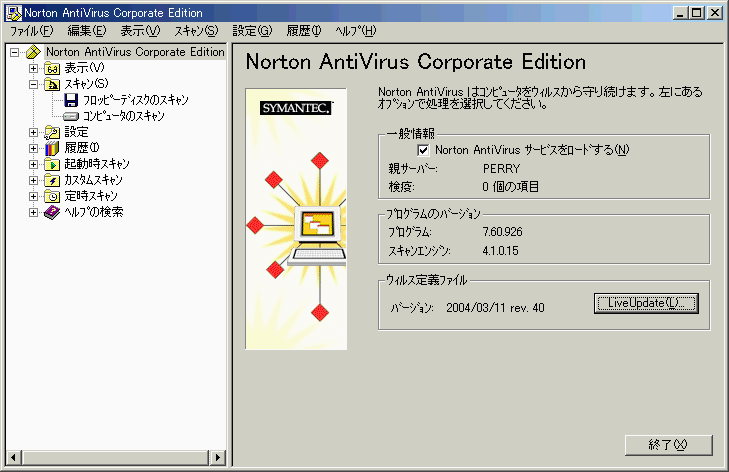Click the 終了(X) exit button

pos(669,445)
